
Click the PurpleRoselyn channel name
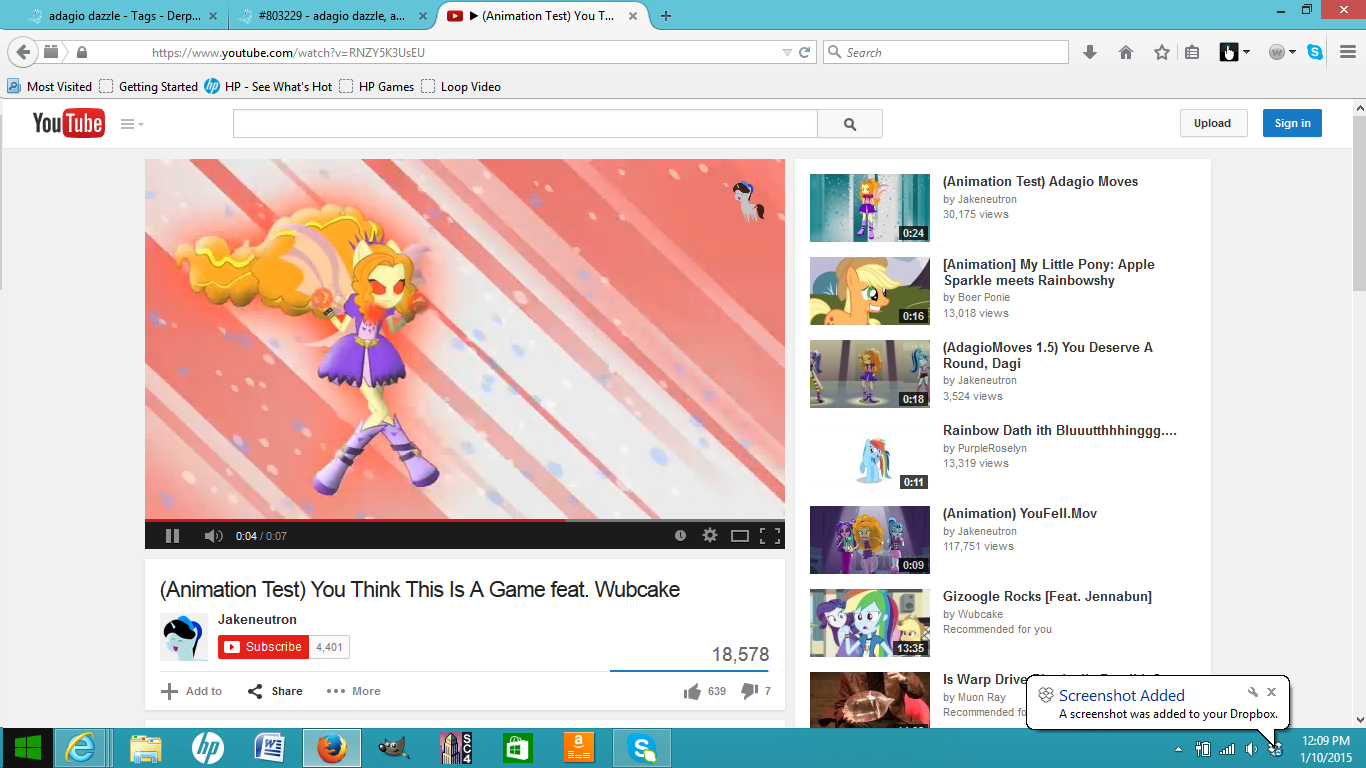click(x=992, y=449)
